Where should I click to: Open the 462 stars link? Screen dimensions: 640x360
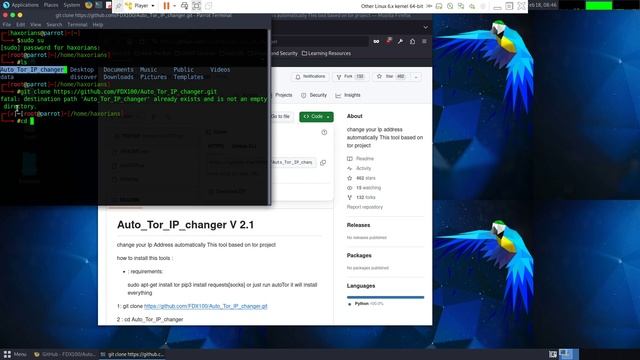pos(361,178)
